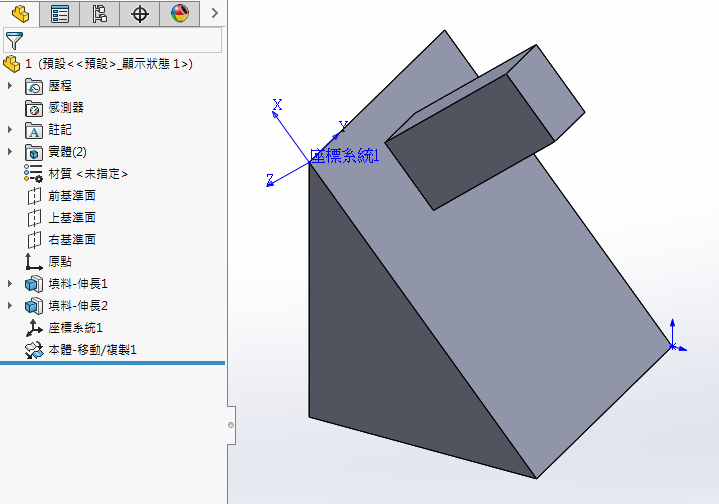
Task: Switch to the PropertyManager tab
Action: [x=60, y=14]
